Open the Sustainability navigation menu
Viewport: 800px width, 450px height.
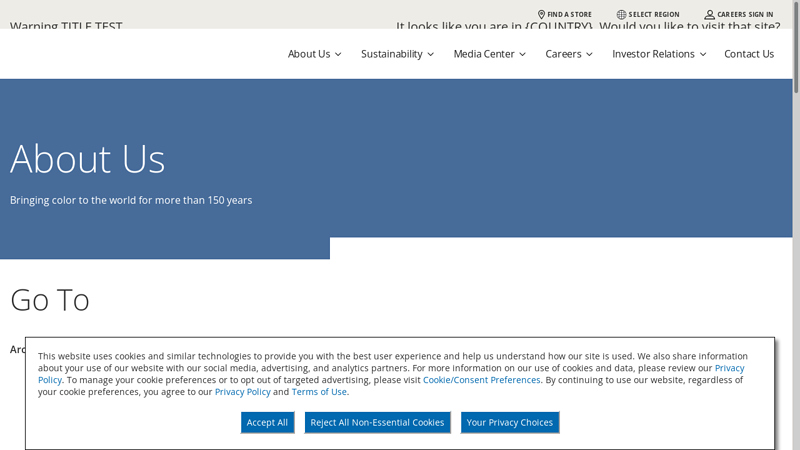(391, 54)
